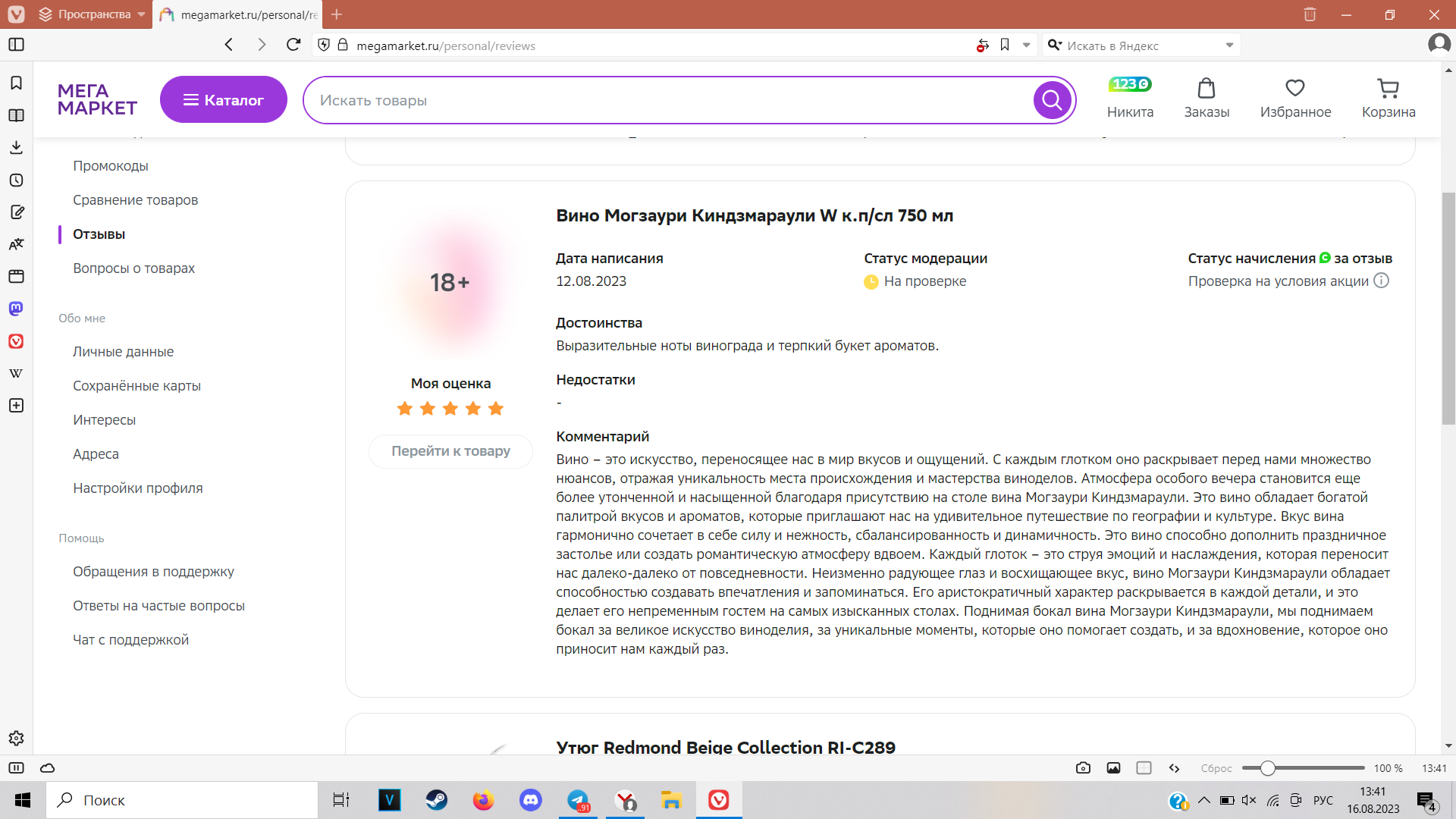The width and height of the screenshot is (1456, 819).
Task: Capture page with camera icon
Action: click(x=1083, y=768)
